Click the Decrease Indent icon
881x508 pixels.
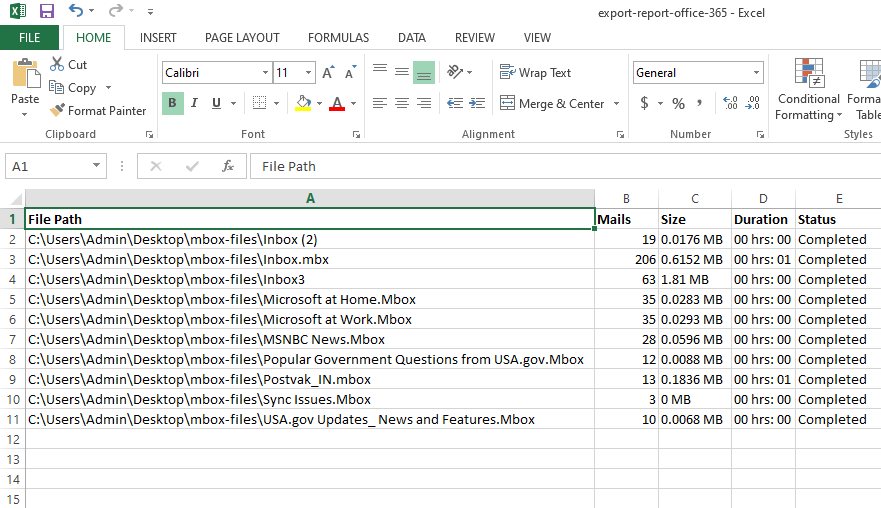click(455, 103)
